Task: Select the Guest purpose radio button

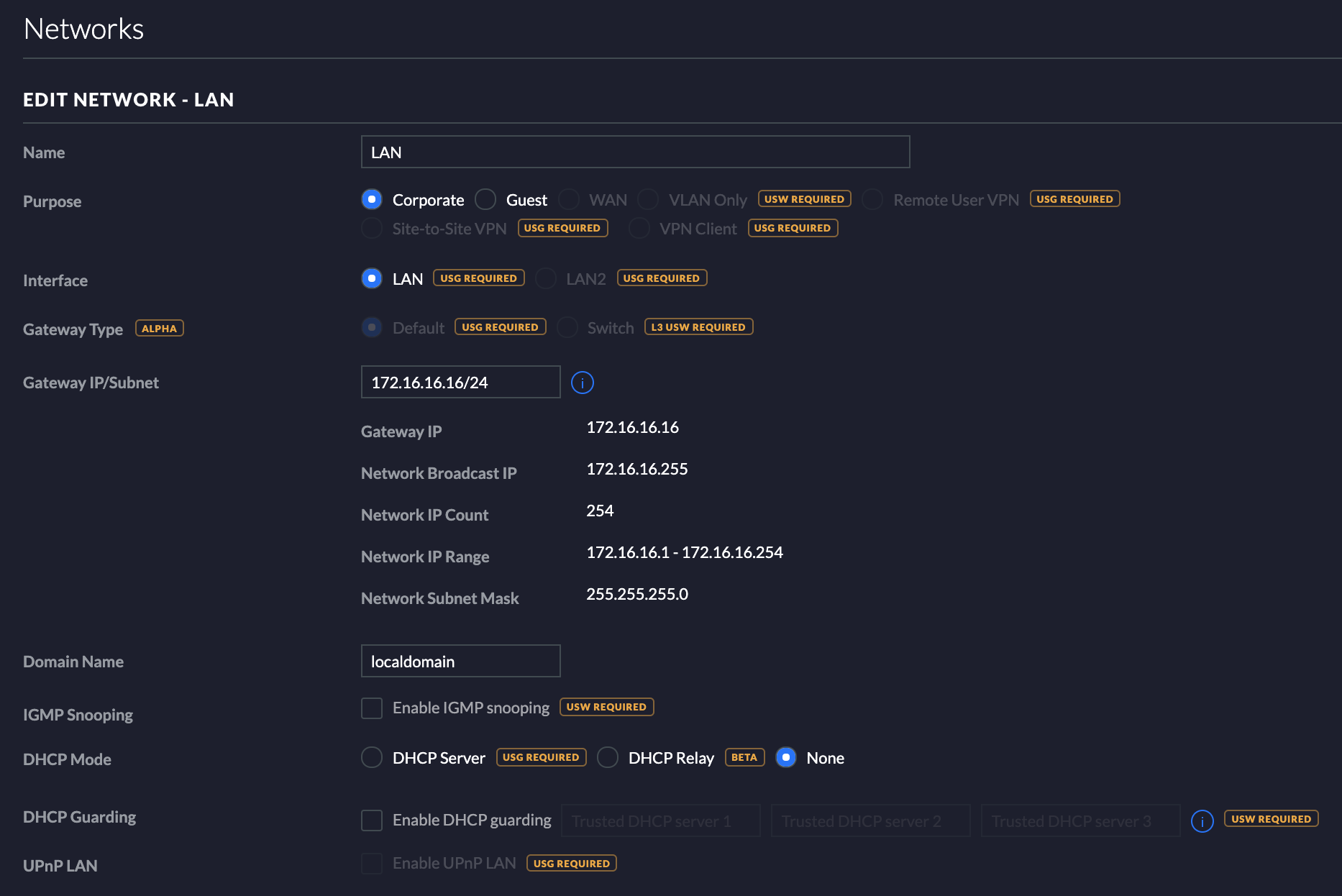Action: 485,199
